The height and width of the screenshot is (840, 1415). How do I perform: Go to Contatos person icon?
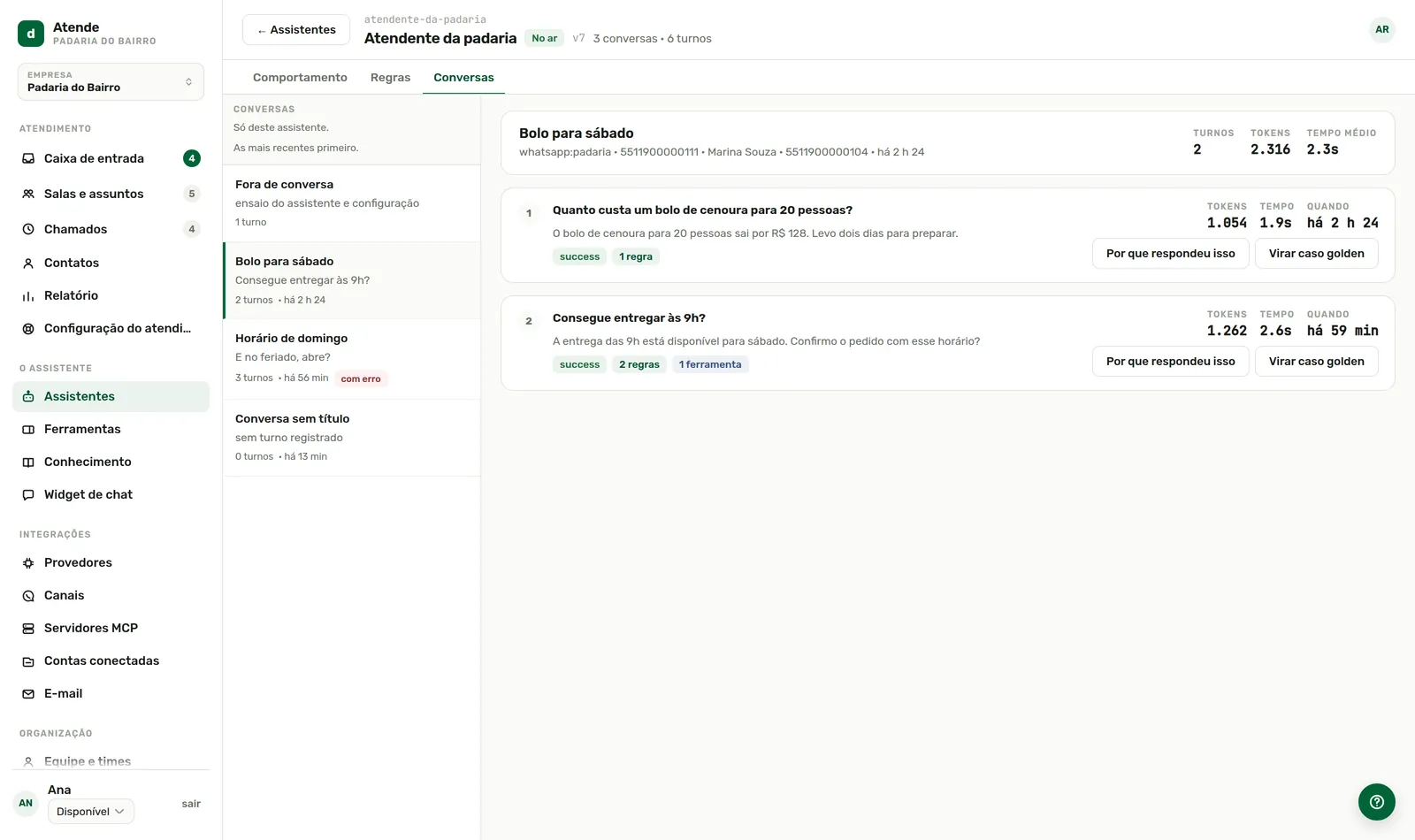coord(28,263)
